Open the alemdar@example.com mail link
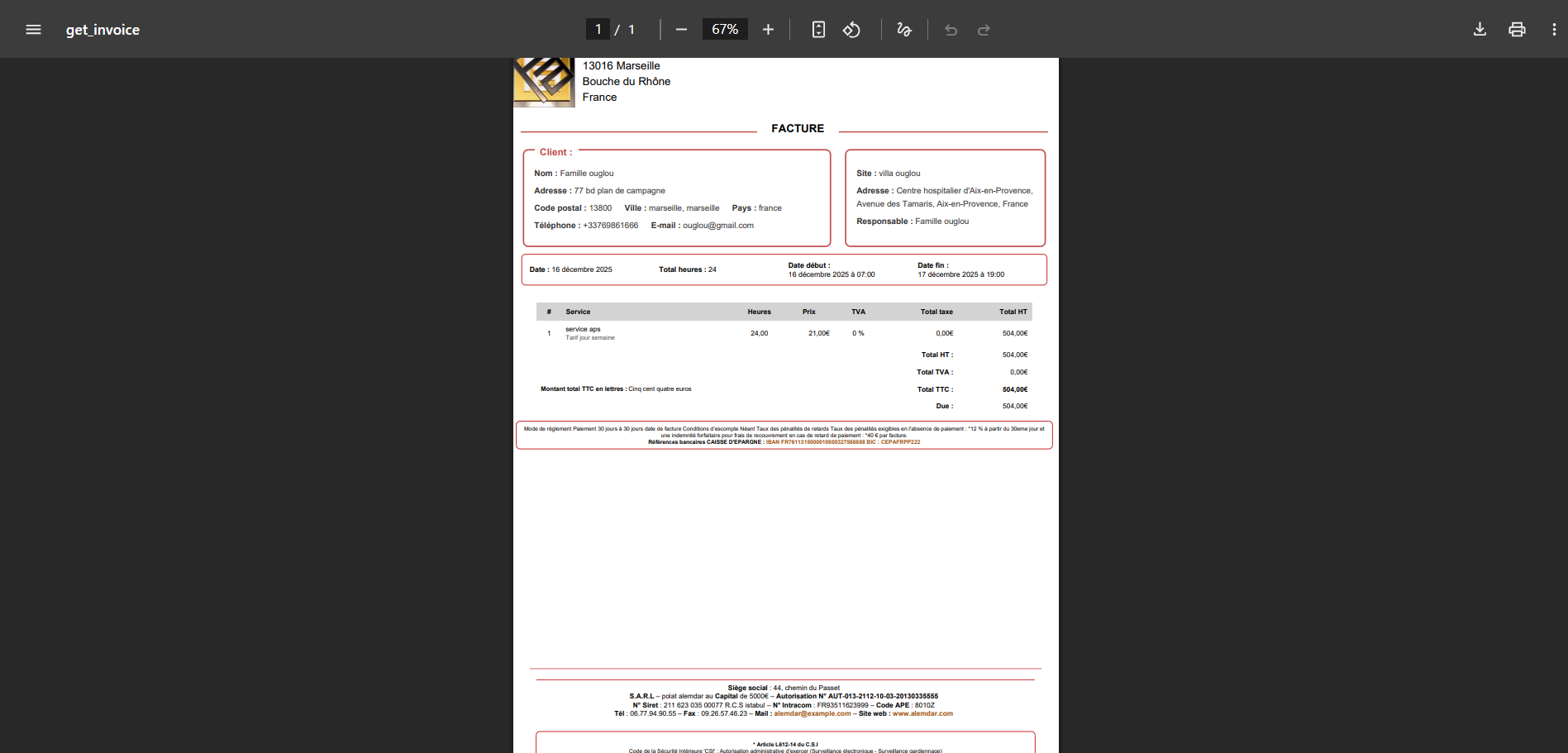The height and width of the screenshot is (753, 1568). click(x=812, y=714)
